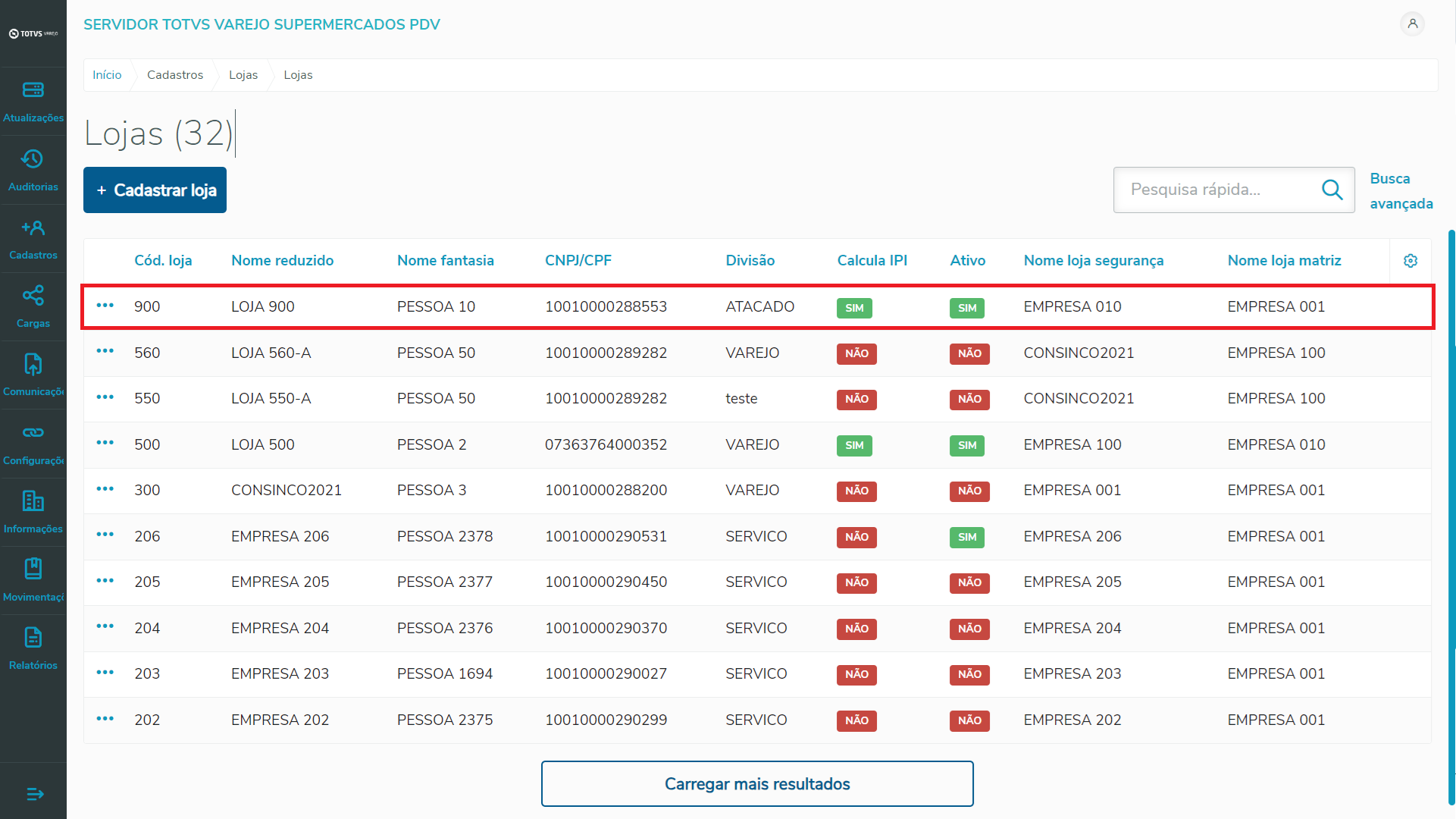Open the Relatórios document icon
Image resolution: width=1456 pixels, height=819 pixels.
33,638
